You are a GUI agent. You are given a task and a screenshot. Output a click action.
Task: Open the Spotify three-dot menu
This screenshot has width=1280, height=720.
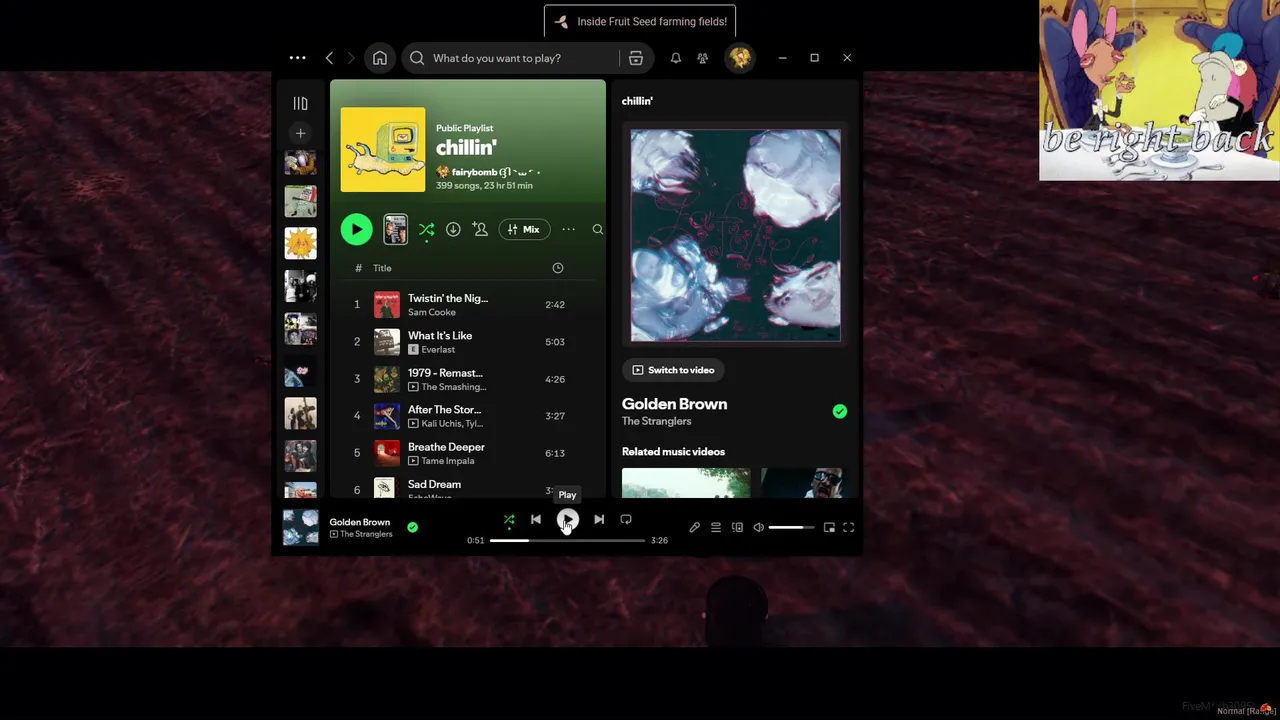point(297,58)
